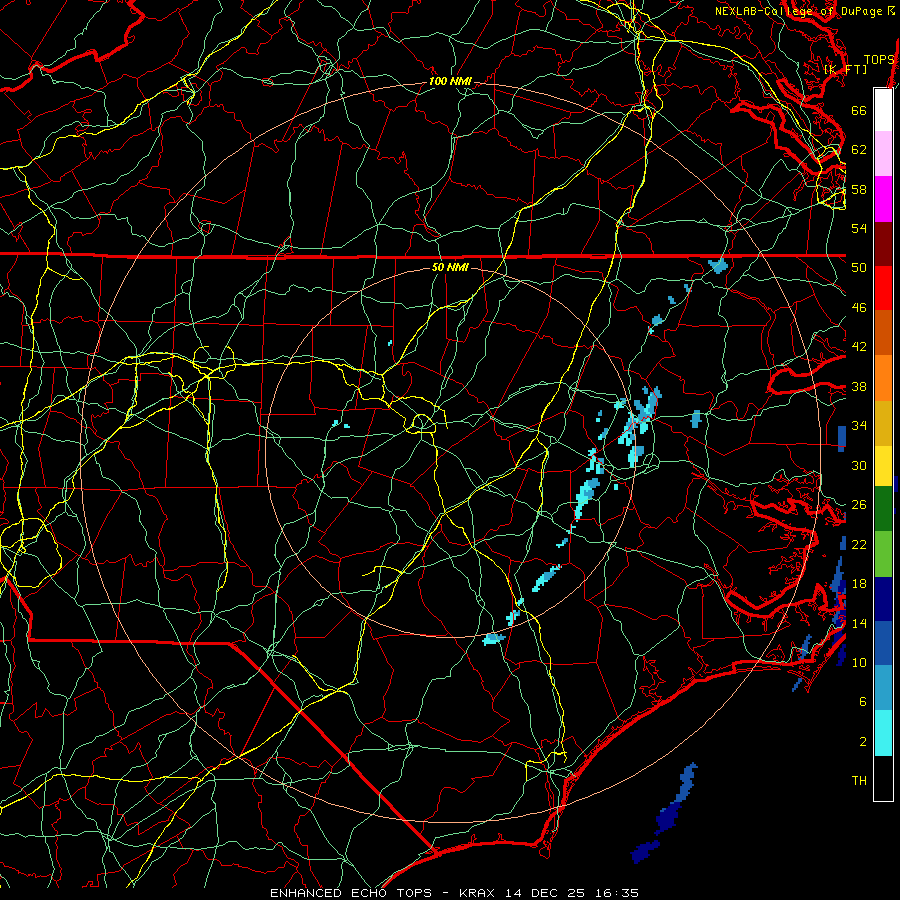Click the 58 legend value
This screenshot has height=900, width=900.
pos(859,189)
